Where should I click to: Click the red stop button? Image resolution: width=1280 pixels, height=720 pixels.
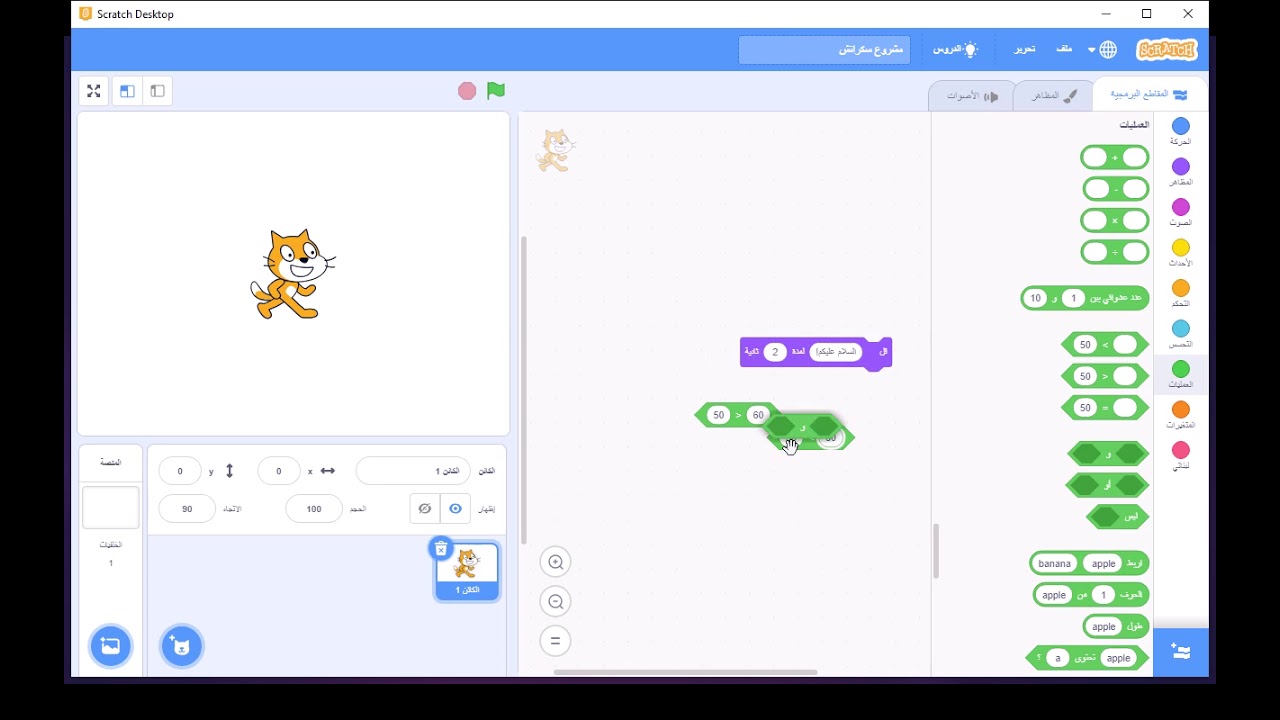467,91
